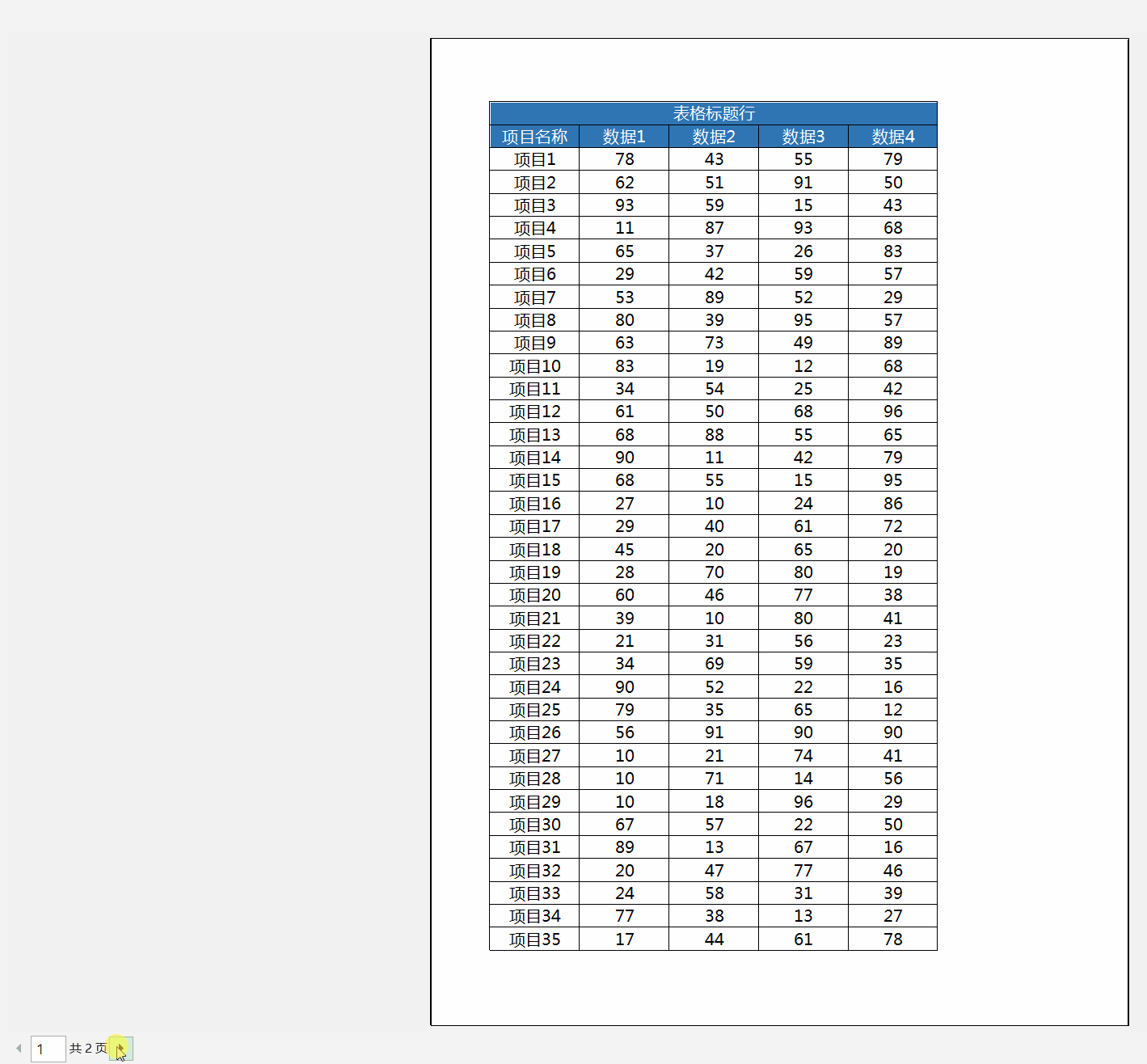This screenshot has width=1147, height=1064.
Task: Click the row label 项目21
Action: click(535, 619)
